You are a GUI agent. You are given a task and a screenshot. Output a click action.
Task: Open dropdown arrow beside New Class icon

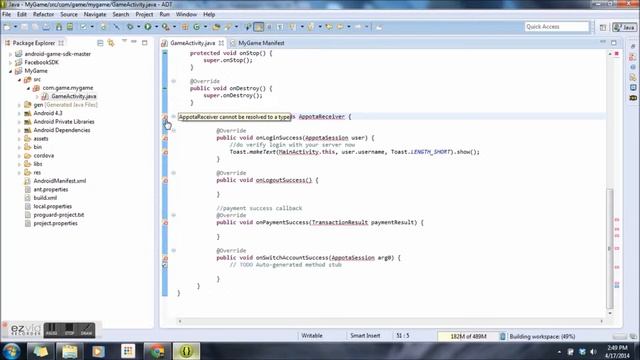click(x=205, y=27)
